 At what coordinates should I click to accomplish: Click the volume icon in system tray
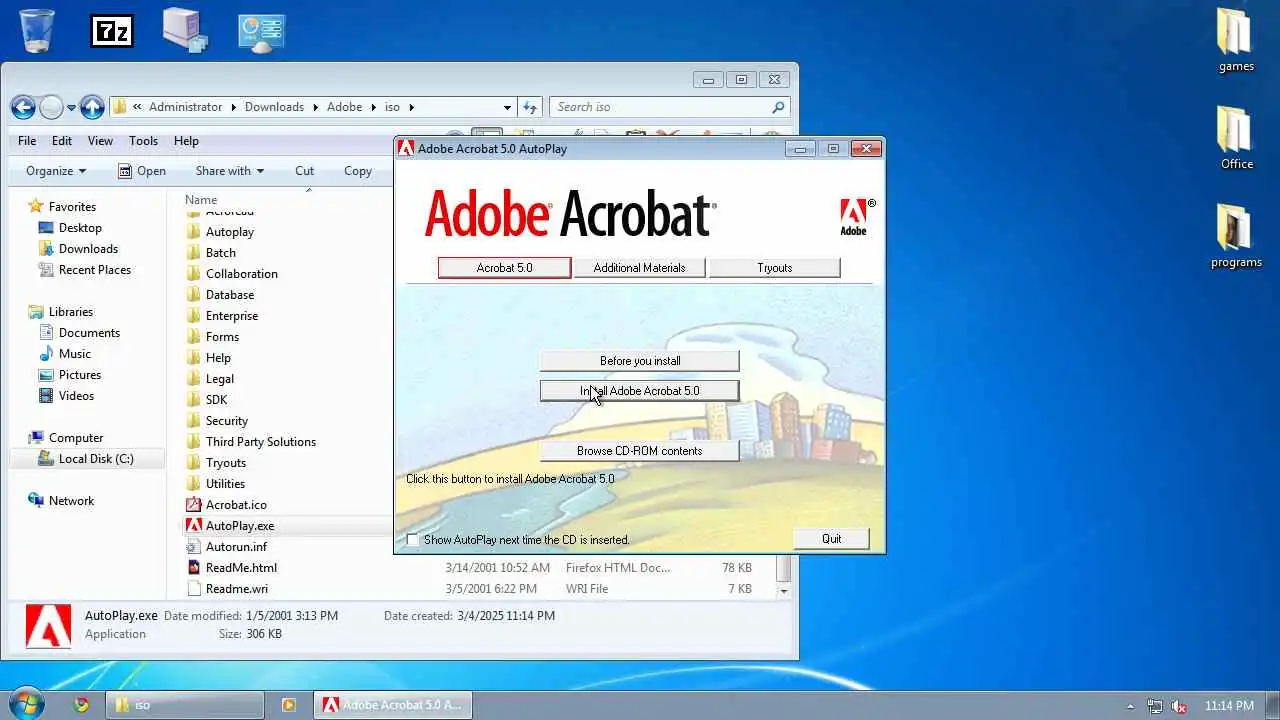(1179, 706)
